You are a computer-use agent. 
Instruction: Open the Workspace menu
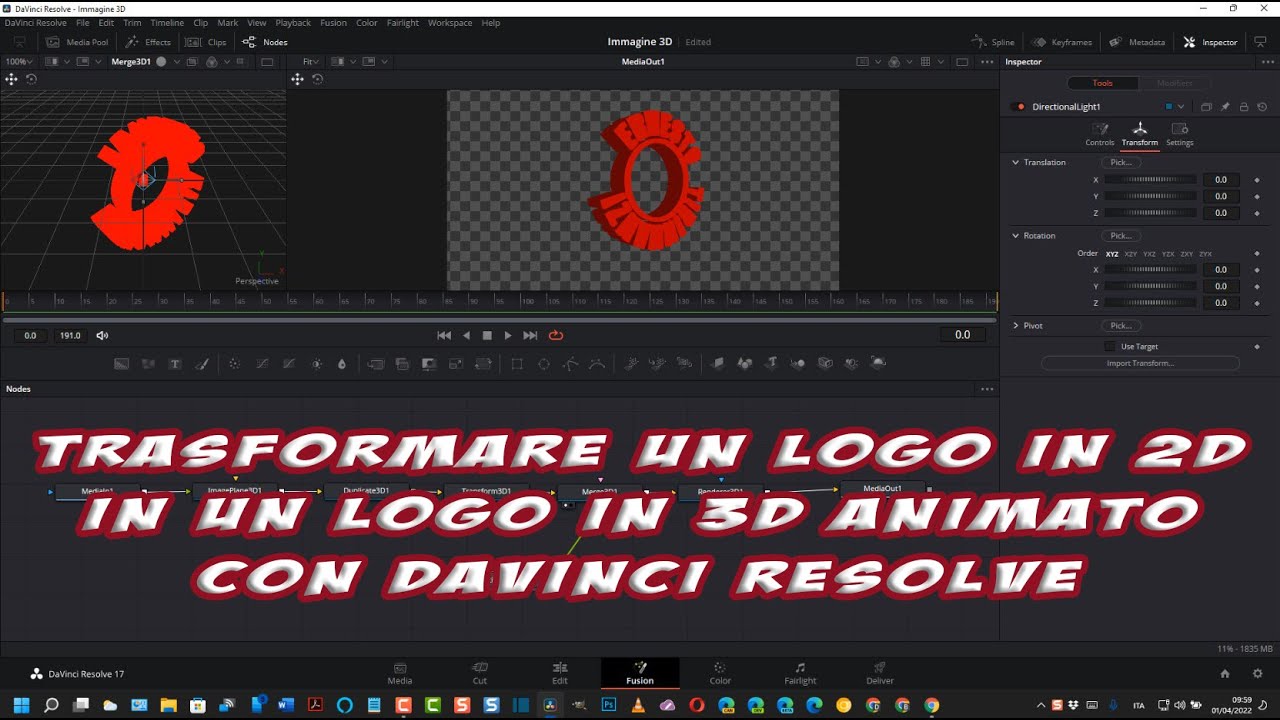[450, 23]
